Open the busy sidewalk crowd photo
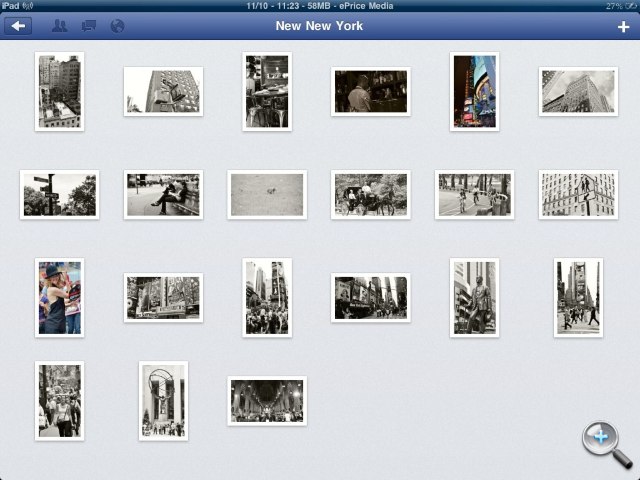 coord(60,401)
